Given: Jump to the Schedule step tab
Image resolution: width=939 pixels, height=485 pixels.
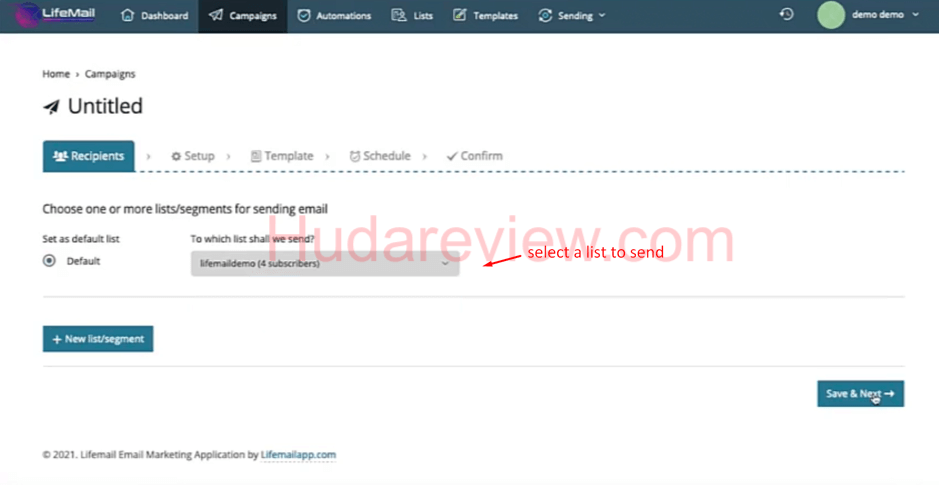Looking at the screenshot, I should (379, 156).
